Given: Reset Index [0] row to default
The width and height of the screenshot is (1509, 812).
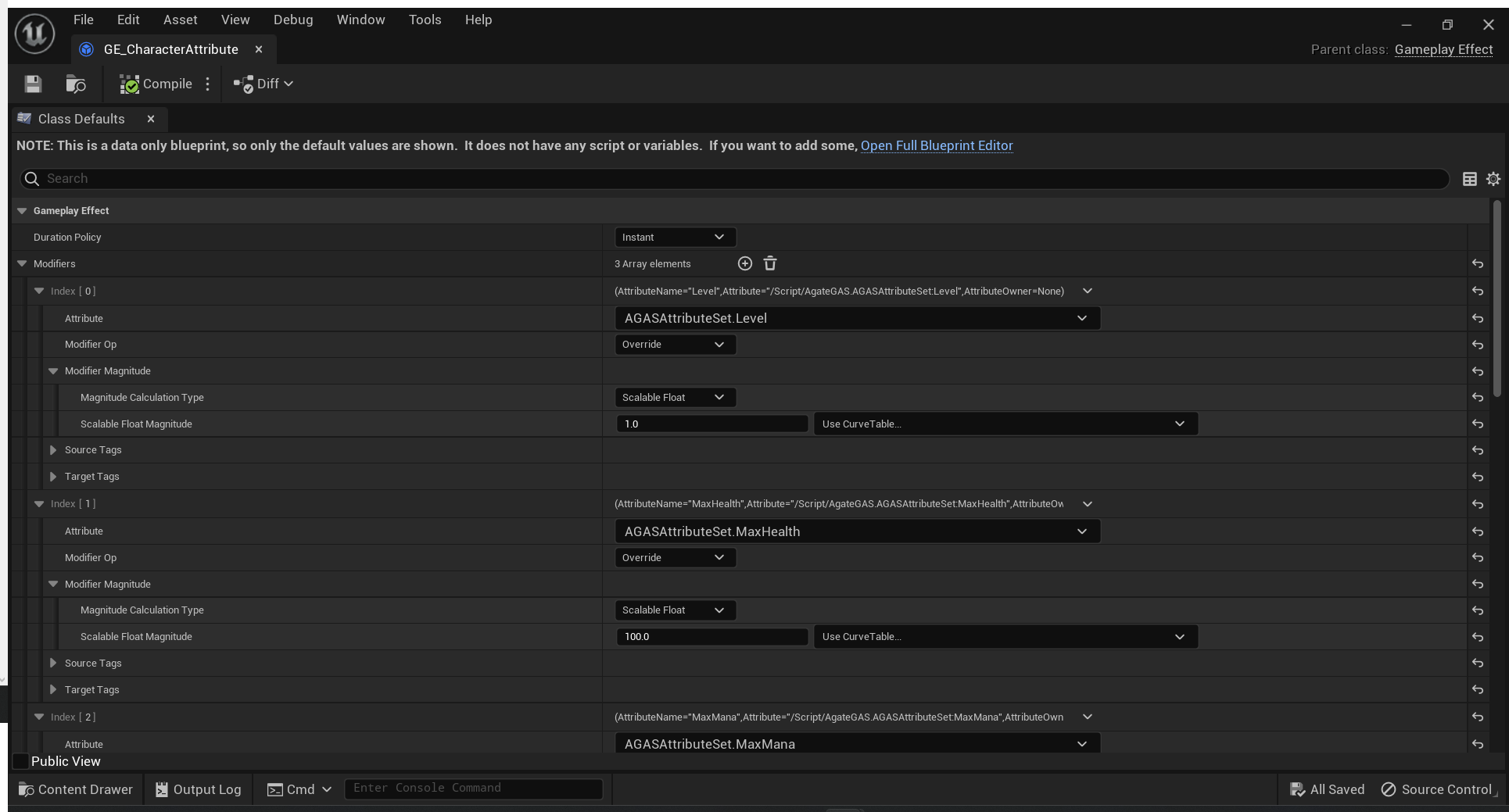Looking at the screenshot, I should (x=1478, y=291).
